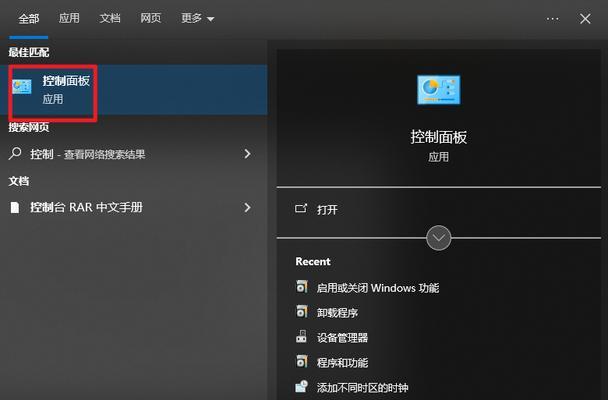This screenshot has height=400, width=608.
Task: Switch to the 全部 tab
Action: point(29,19)
